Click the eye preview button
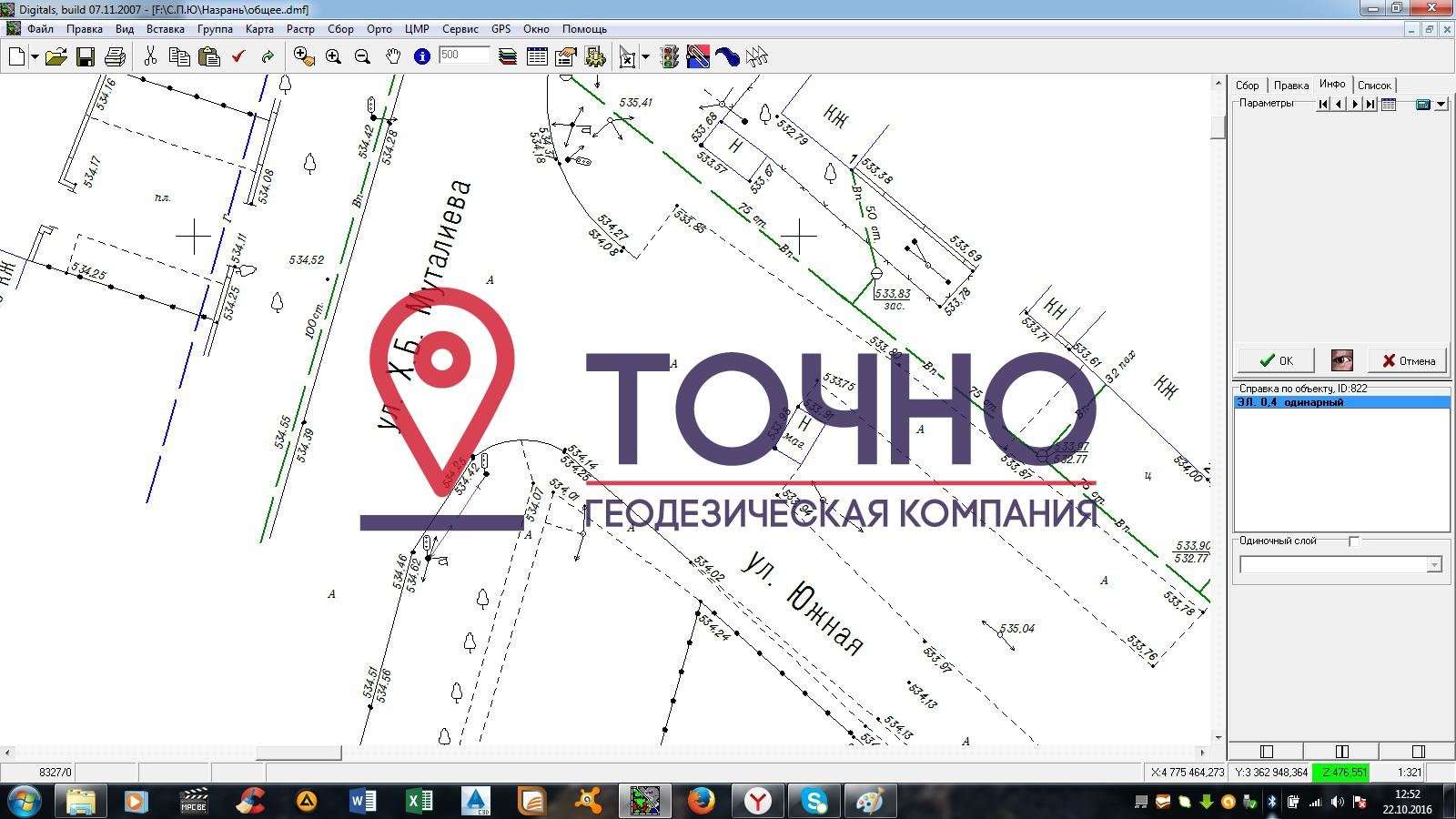The height and width of the screenshot is (819, 1456). coord(1341,360)
